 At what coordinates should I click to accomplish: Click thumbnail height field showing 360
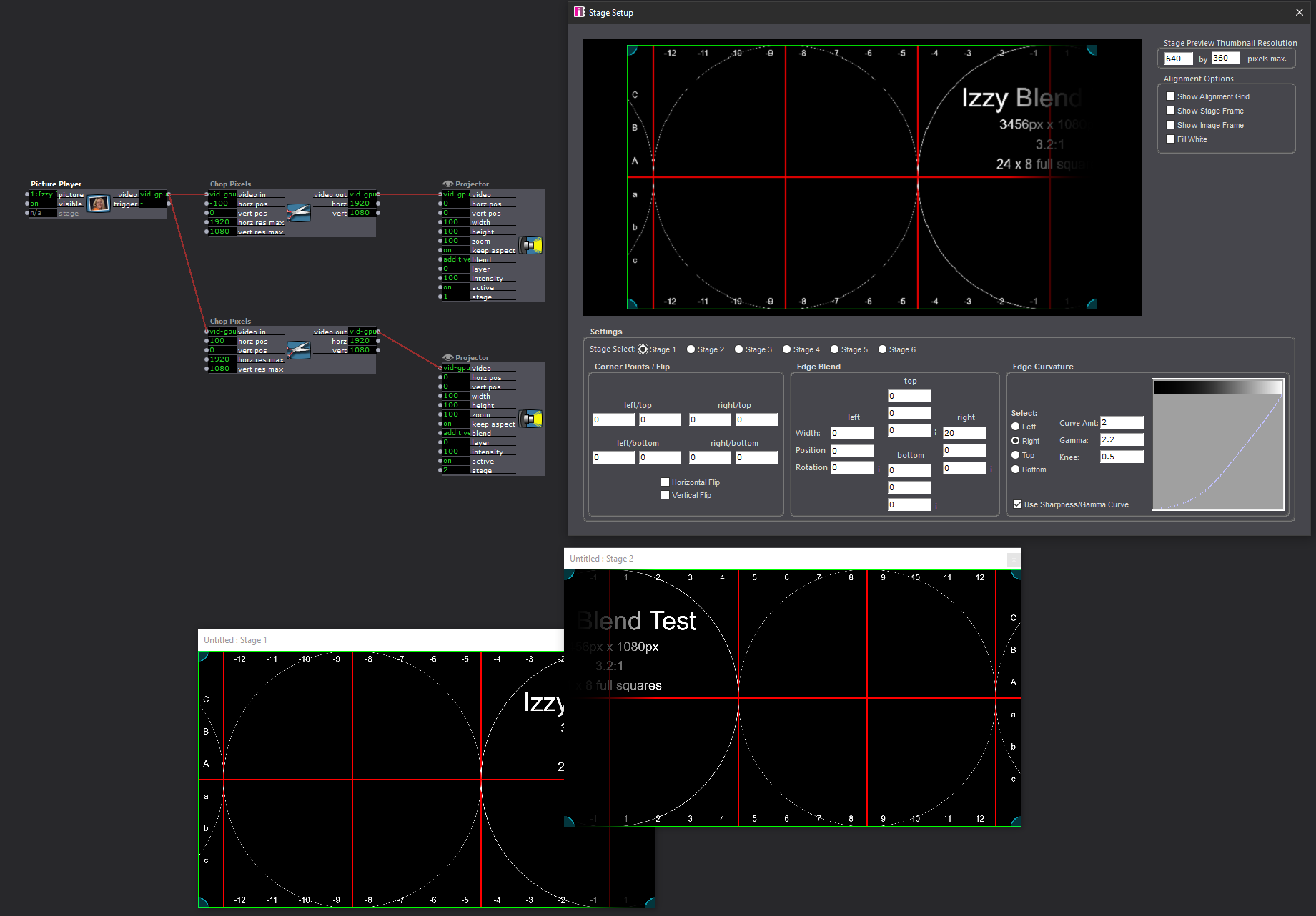1225,59
